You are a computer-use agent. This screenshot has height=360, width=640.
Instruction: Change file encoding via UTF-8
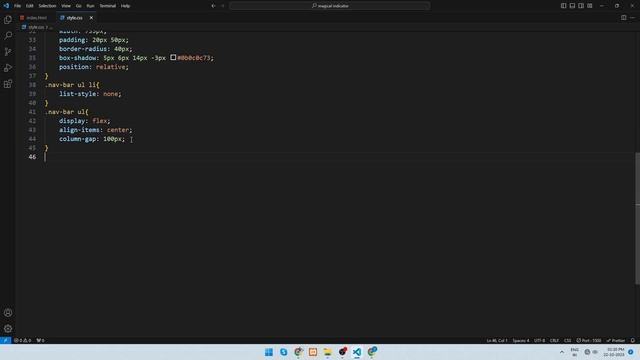(539, 340)
